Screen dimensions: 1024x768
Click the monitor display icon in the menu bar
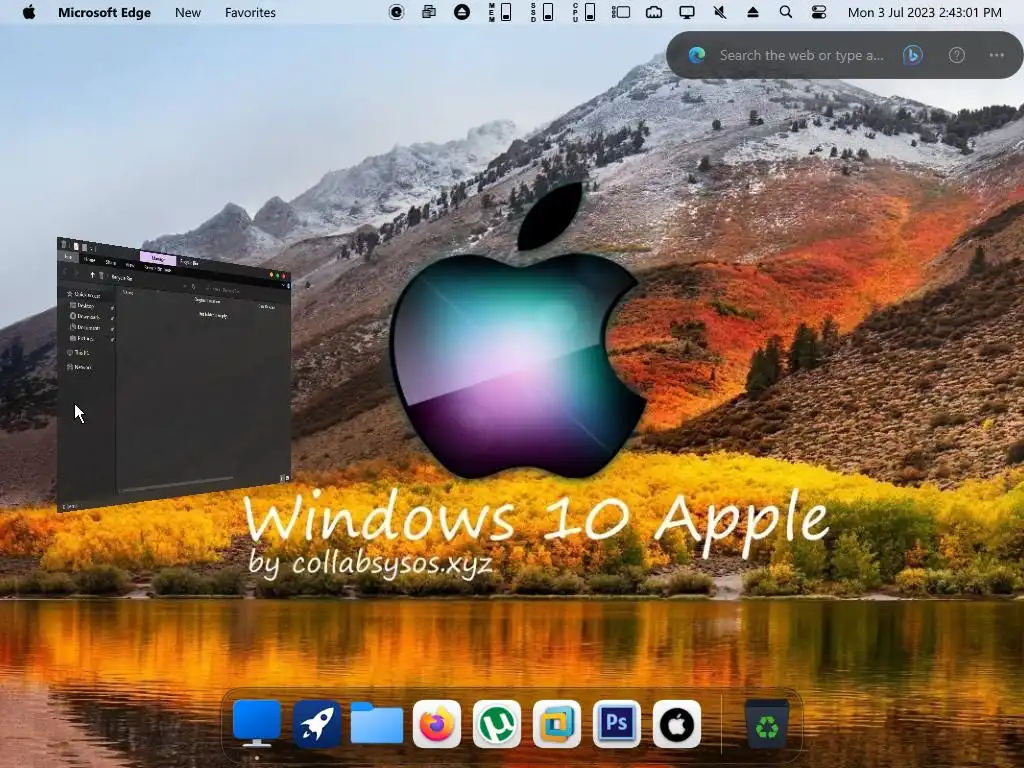(687, 12)
